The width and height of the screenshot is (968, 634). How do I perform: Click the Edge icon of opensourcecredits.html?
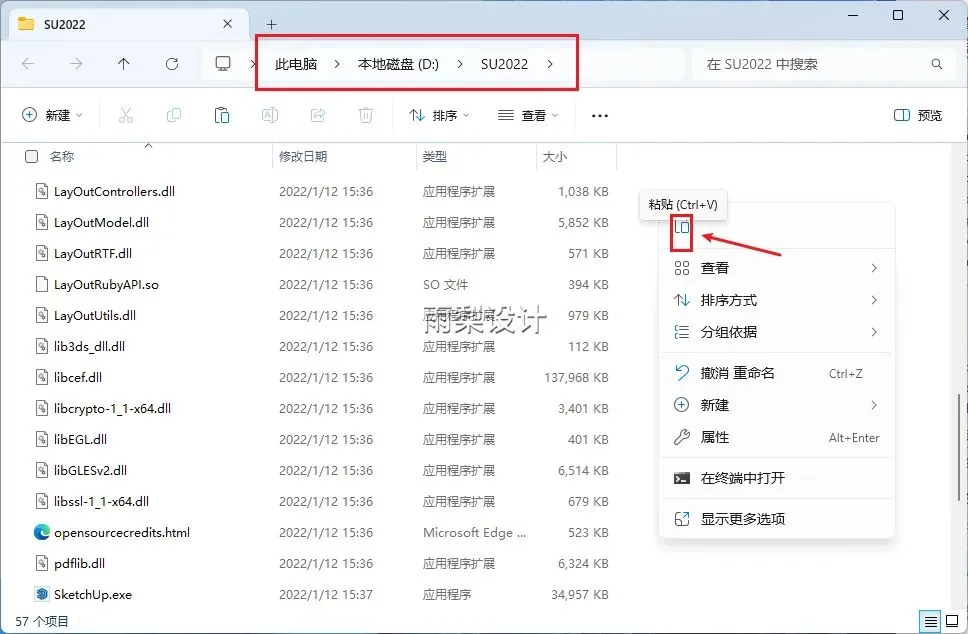(x=41, y=532)
